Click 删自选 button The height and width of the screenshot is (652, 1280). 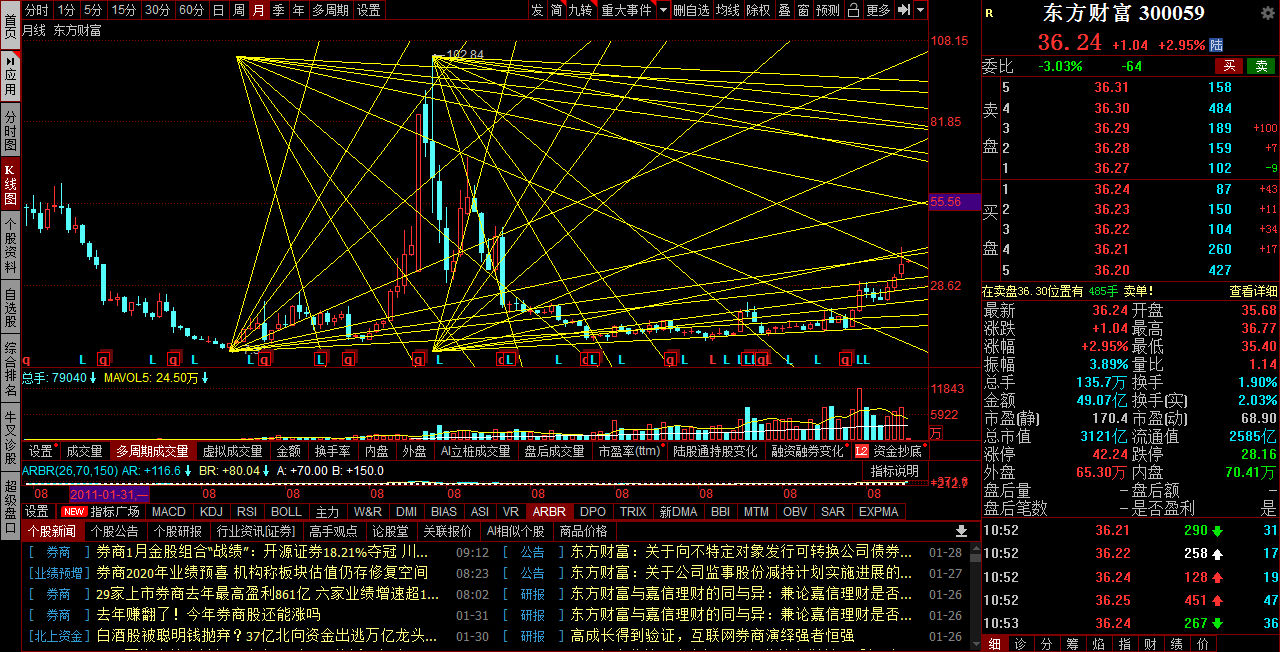pyautogui.click(x=691, y=10)
